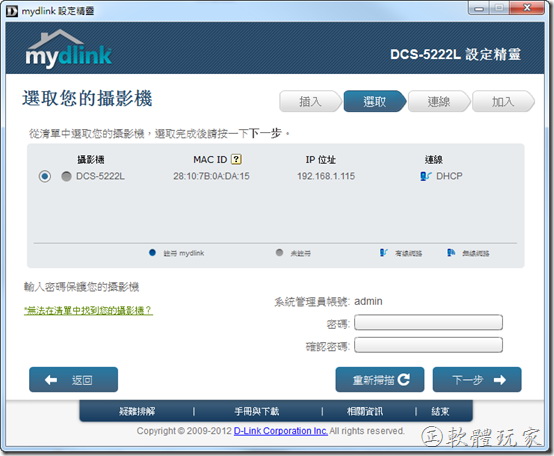Go to the 加入 step tab
Screen dimensions: 554x456
pyautogui.click(x=503, y=101)
